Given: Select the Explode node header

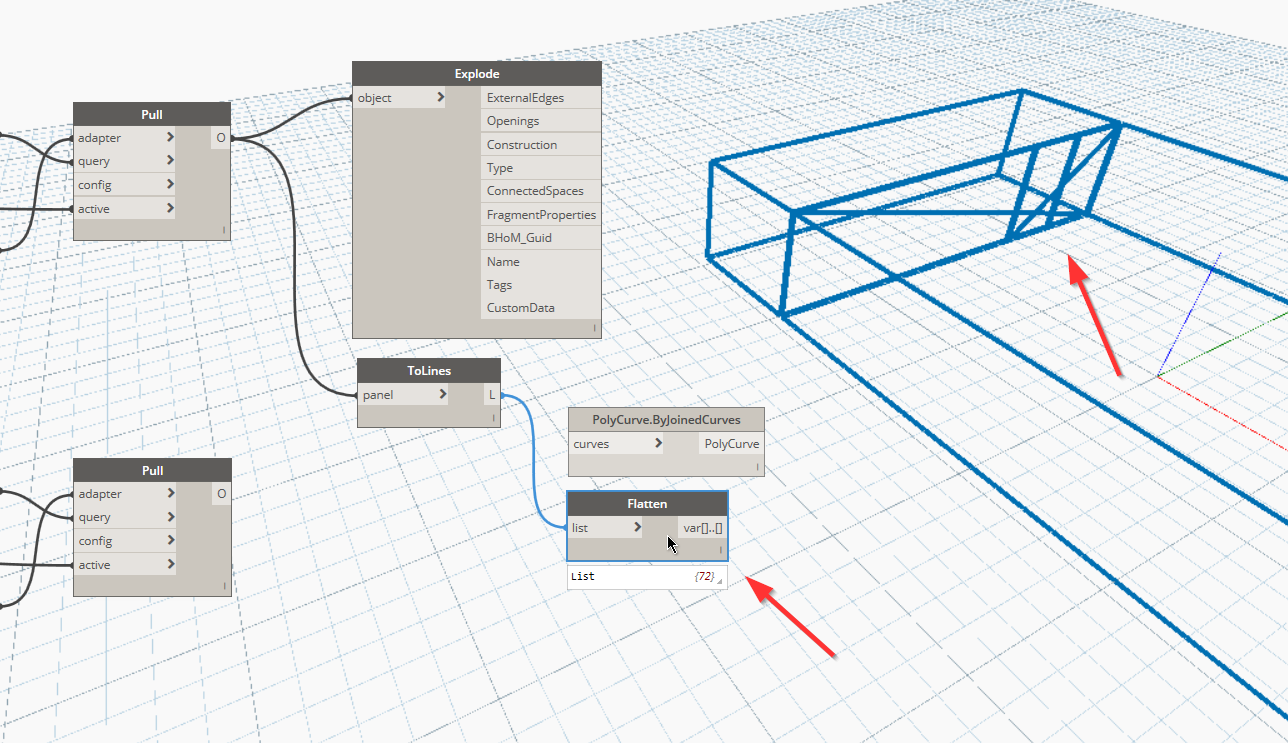Looking at the screenshot, I should [x=477, y=73].
